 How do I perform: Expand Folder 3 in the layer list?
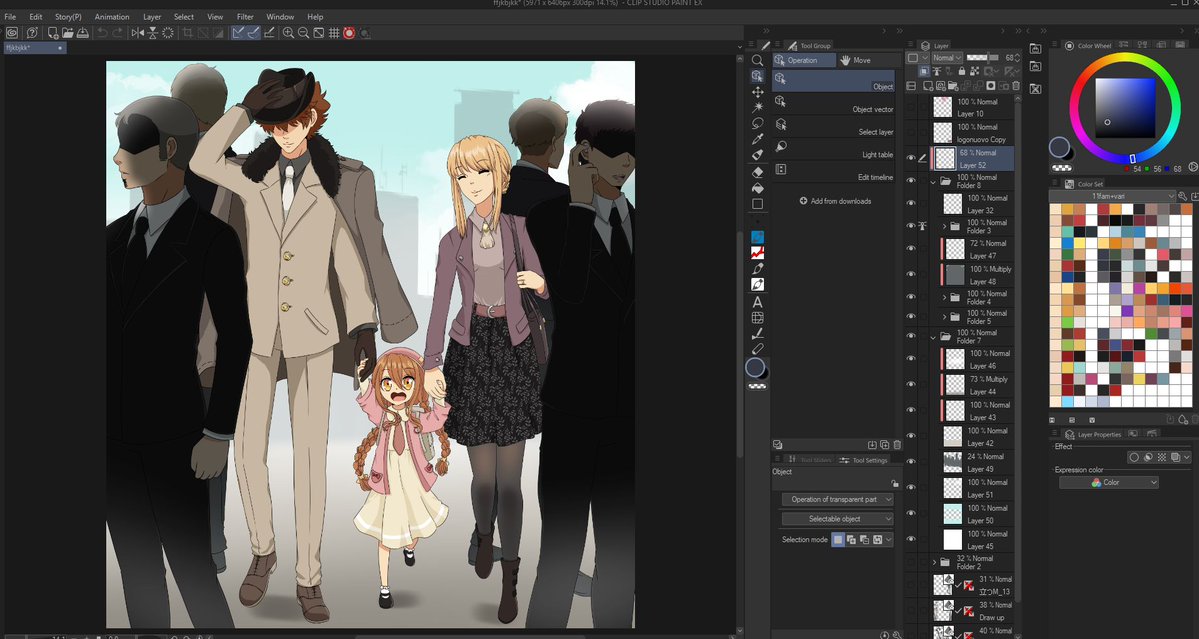coord(944,226)
